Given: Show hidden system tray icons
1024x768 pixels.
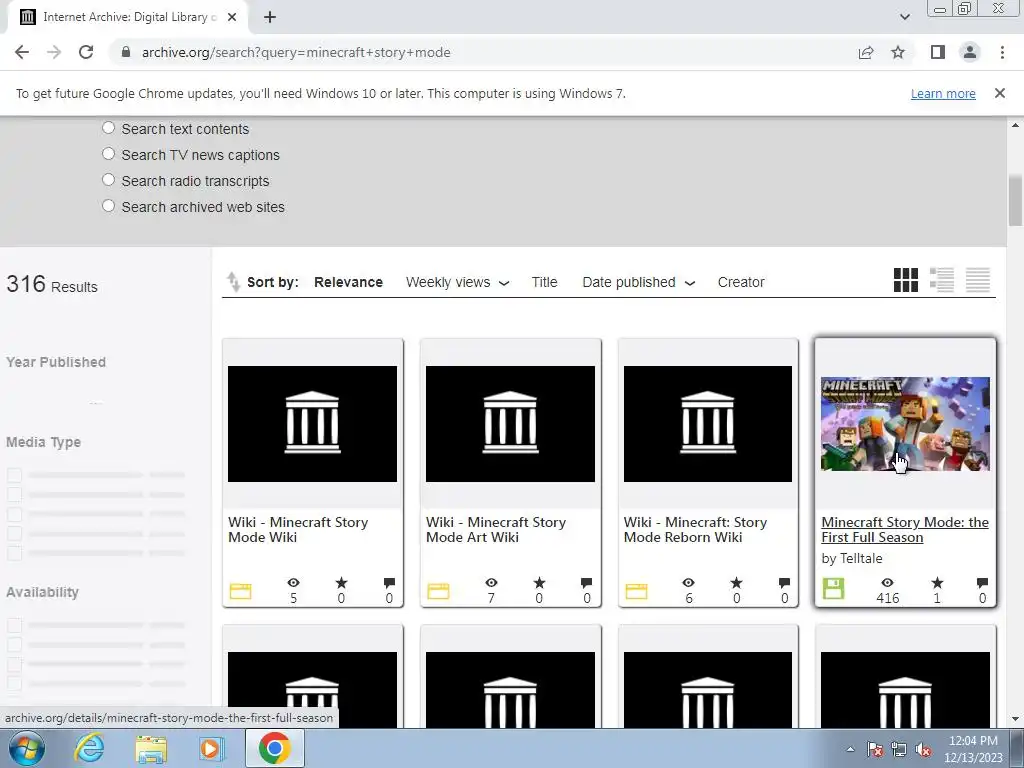Looking at the screenshot, I should [x=850, y=750].
